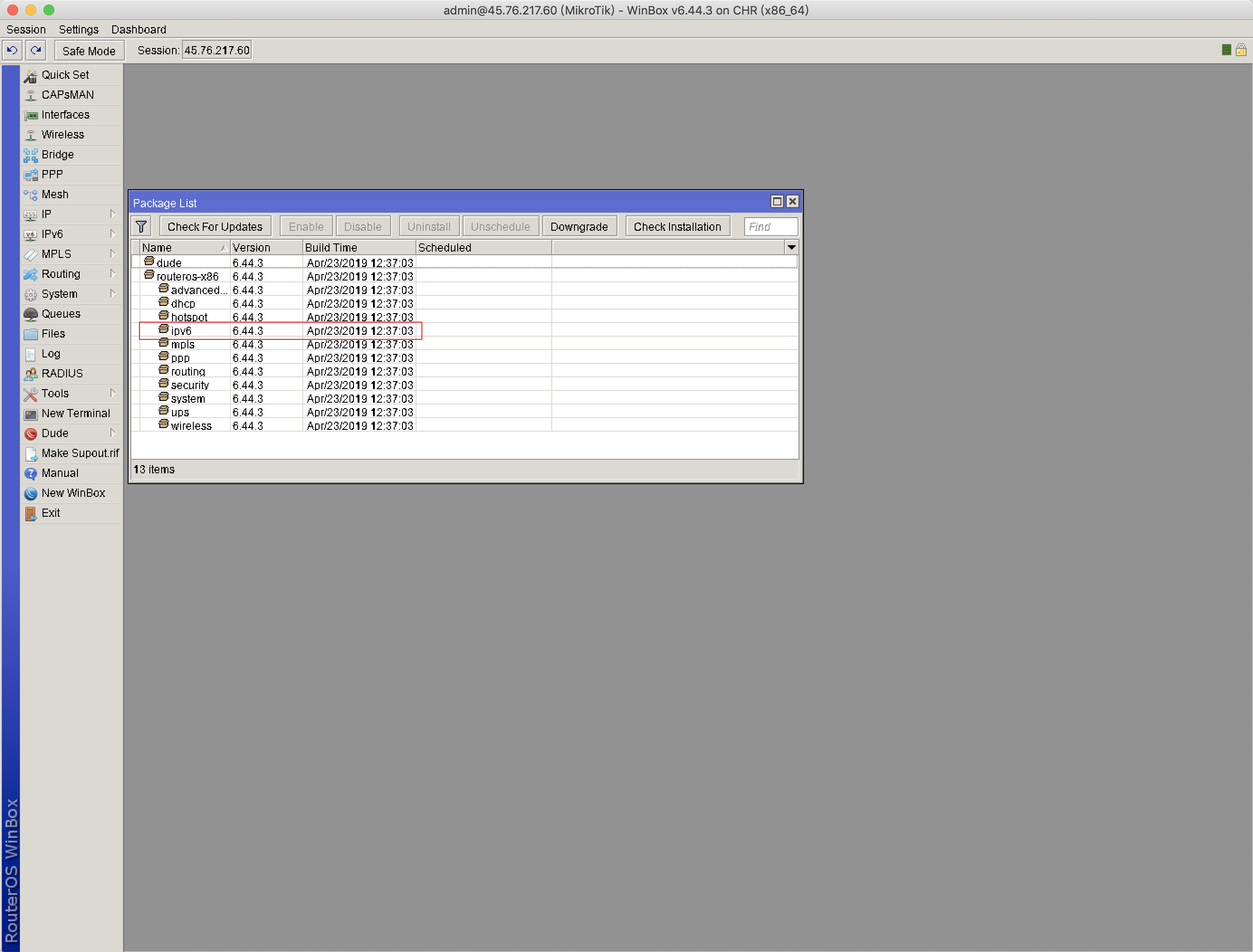This screenshot has height=952, width=1253.
Task: Open the Interfaces sidebar item
Action: click(72, 114)
